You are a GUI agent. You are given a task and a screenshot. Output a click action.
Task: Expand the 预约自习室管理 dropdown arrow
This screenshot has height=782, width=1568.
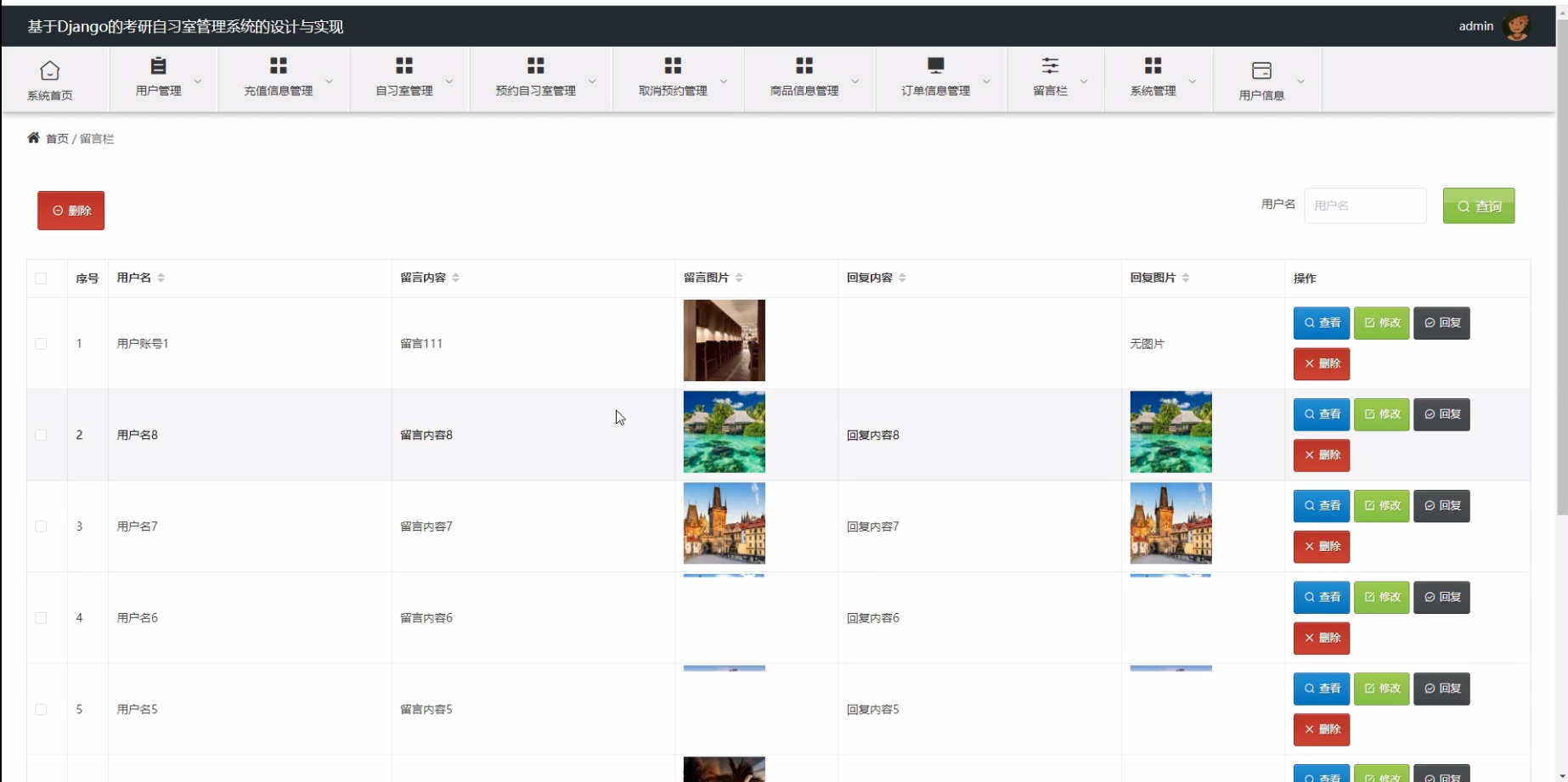click(592, 82)
